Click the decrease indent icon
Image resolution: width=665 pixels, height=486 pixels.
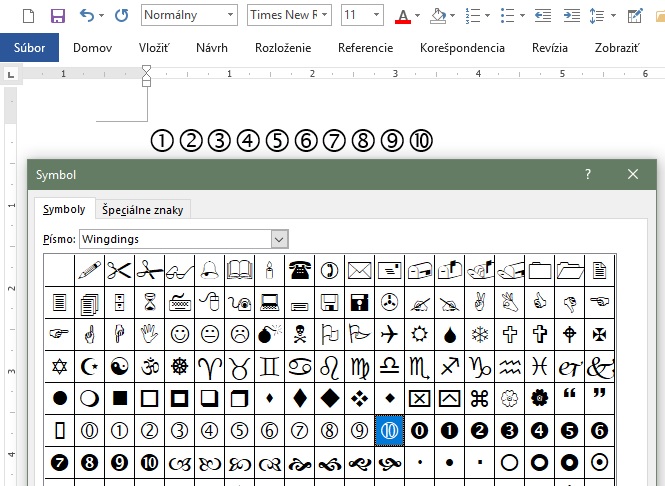pyautogui.click(x=543, y=16)
